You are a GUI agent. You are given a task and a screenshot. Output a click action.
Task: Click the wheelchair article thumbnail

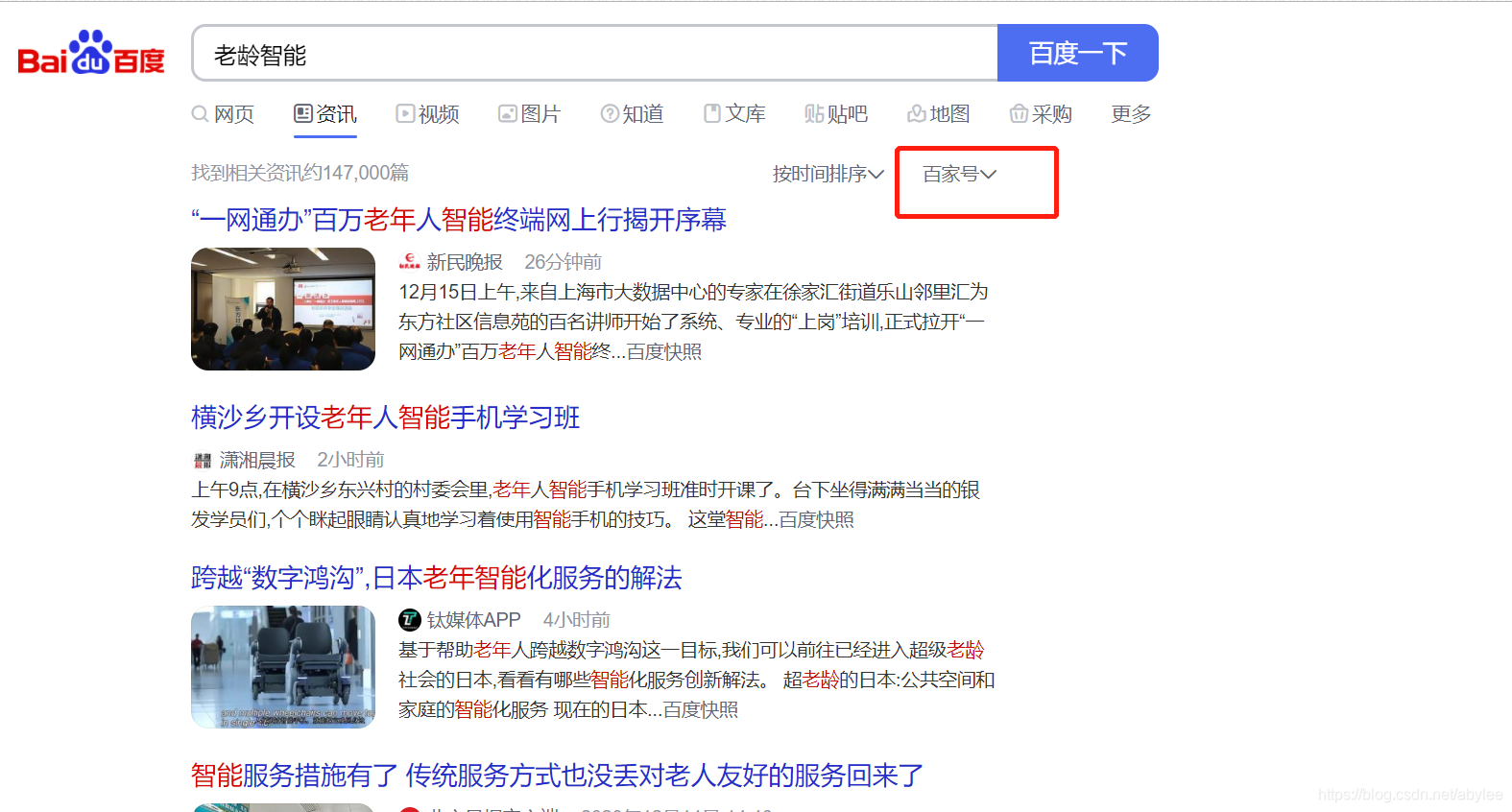(x=283, y=667)
